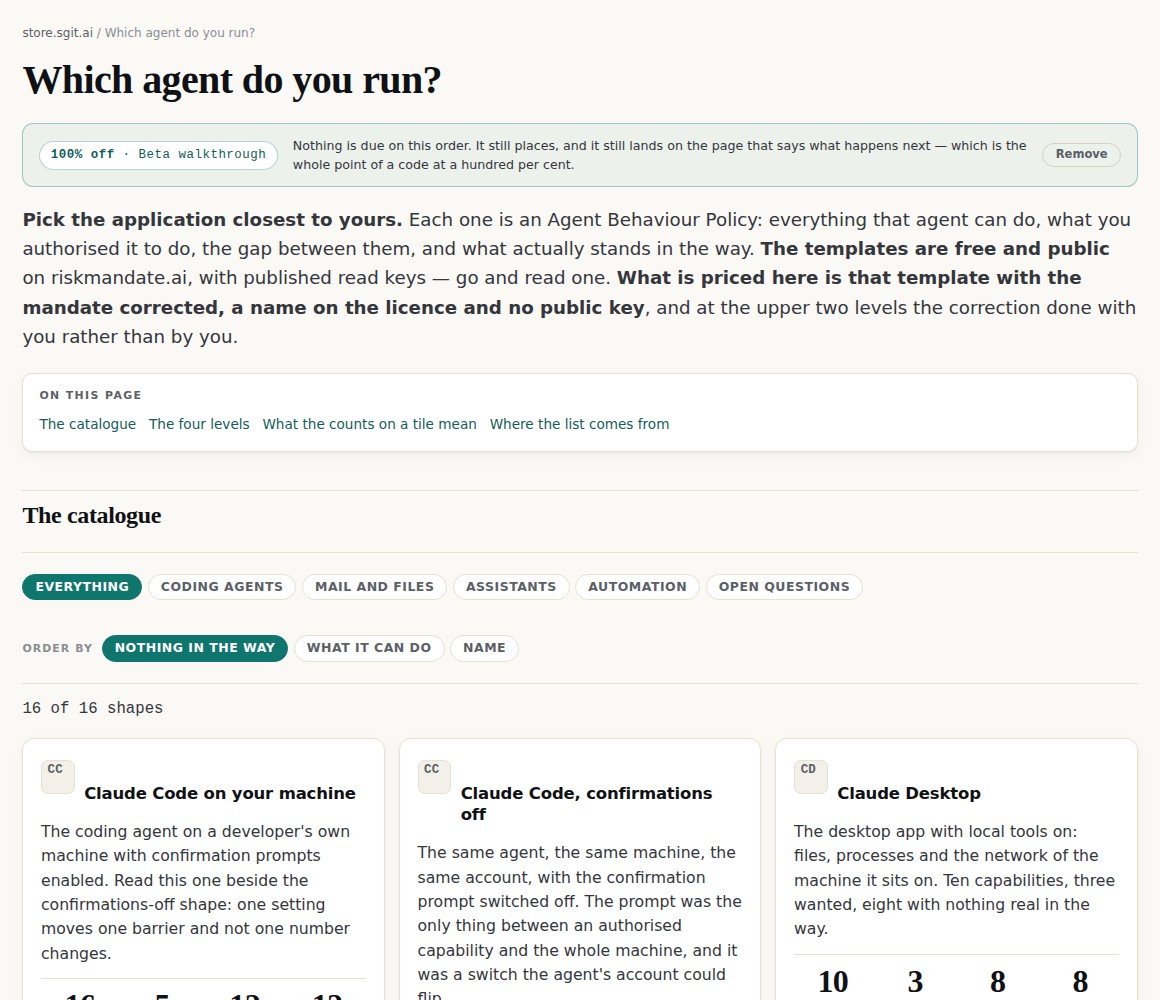1160x1000 pixels.
Task: Click The catalogue section heading
Action: pos(92,516)
